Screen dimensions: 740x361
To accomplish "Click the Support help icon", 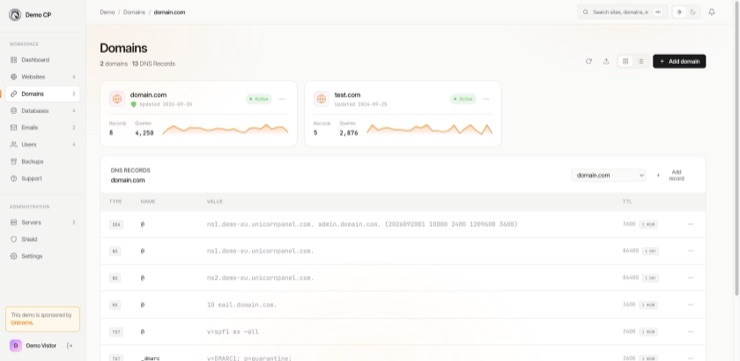I will tap(14, 178).
